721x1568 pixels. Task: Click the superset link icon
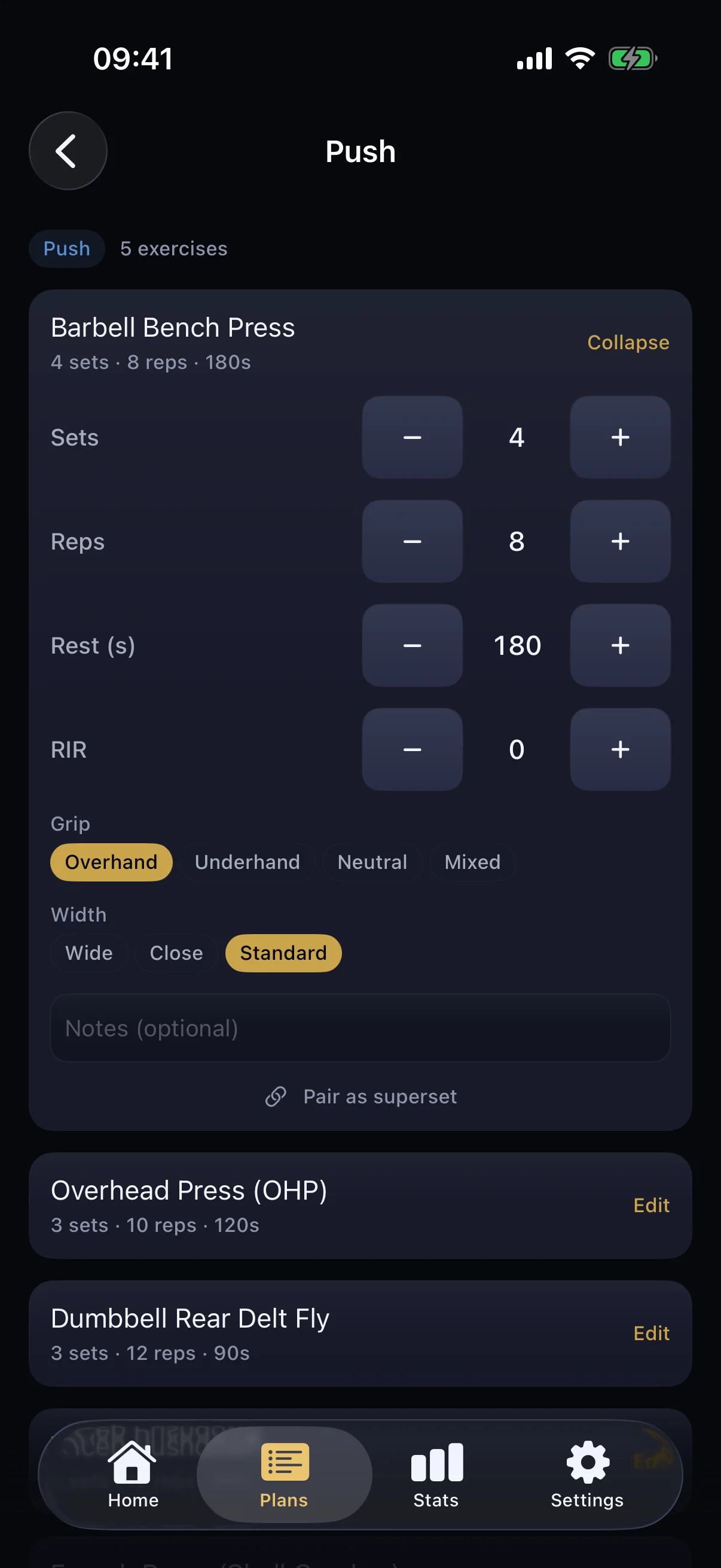[276, 1096]
